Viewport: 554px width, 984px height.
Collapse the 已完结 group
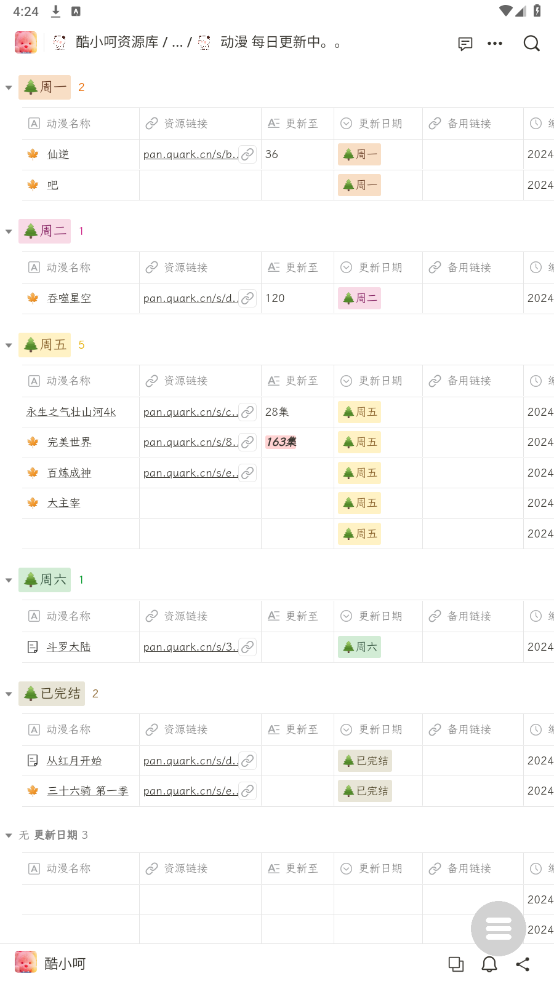click(x=9, y=694)
